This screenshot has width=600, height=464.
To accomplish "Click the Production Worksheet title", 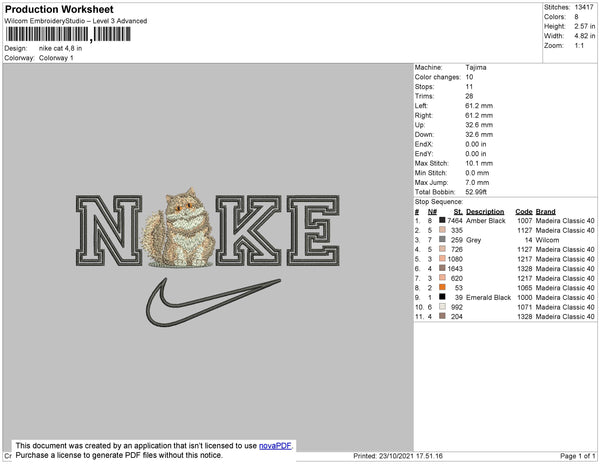I will point(59,10).
